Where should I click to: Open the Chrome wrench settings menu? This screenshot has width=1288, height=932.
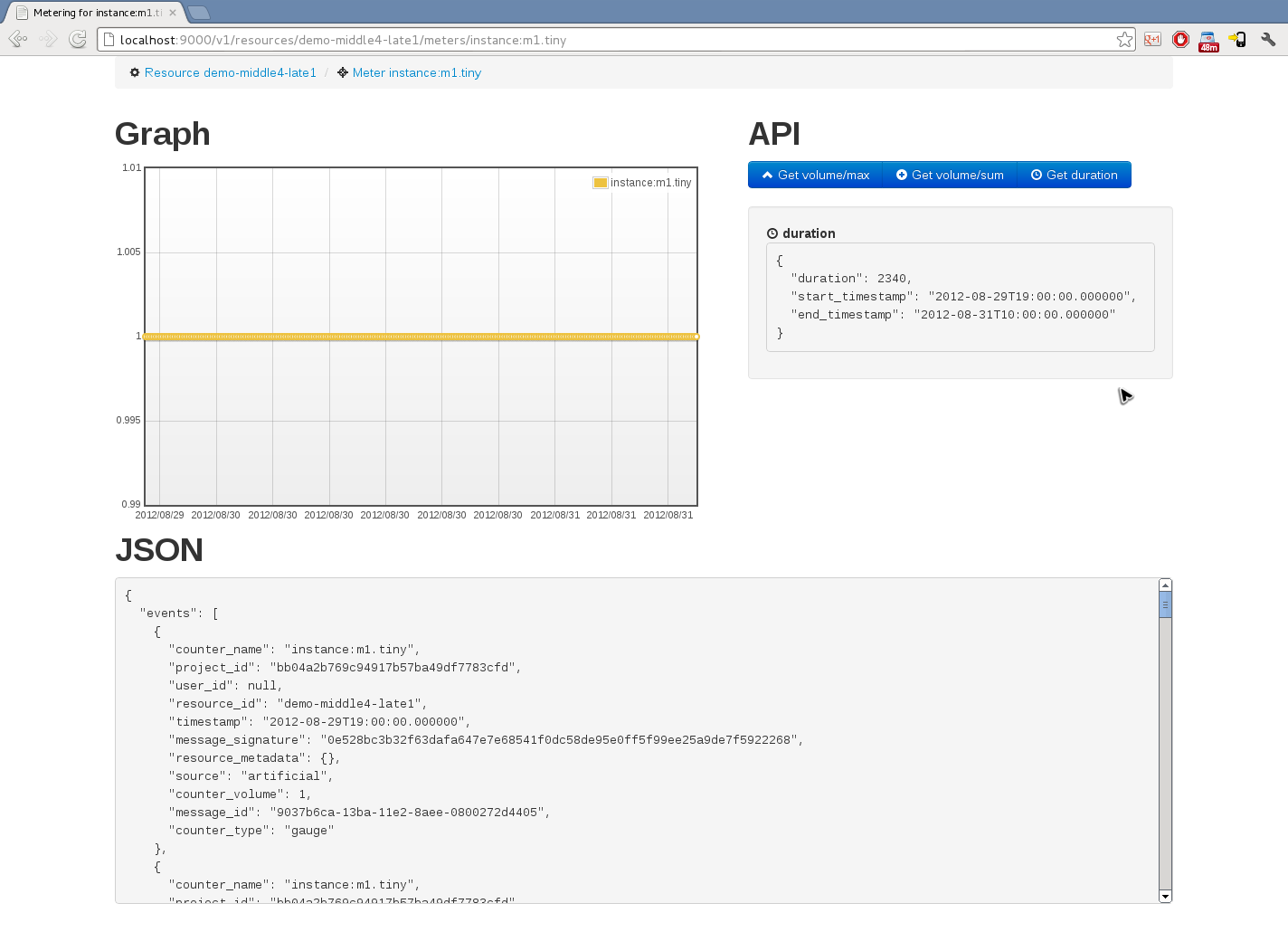[x=1268, y=40]
